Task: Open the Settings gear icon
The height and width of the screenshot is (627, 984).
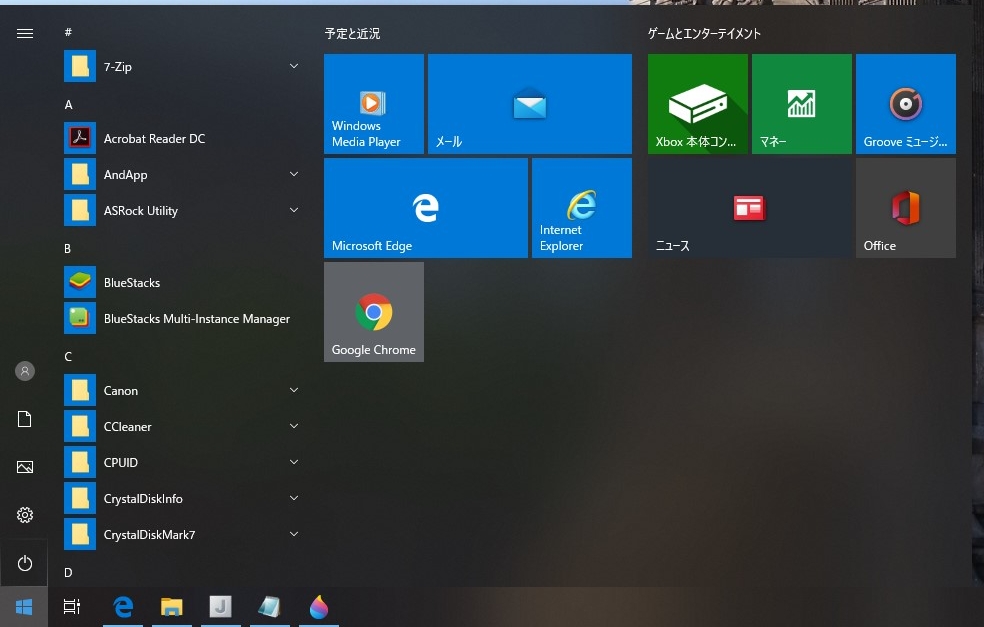Action: coord(24,515)
